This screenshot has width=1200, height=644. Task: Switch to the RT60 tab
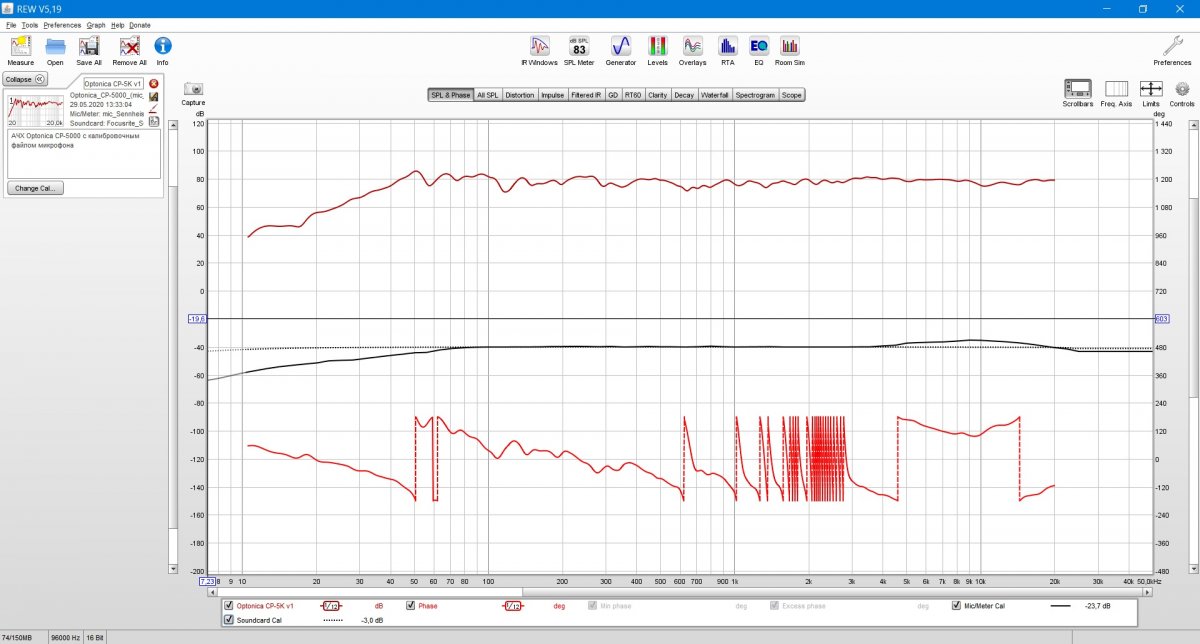633,95
